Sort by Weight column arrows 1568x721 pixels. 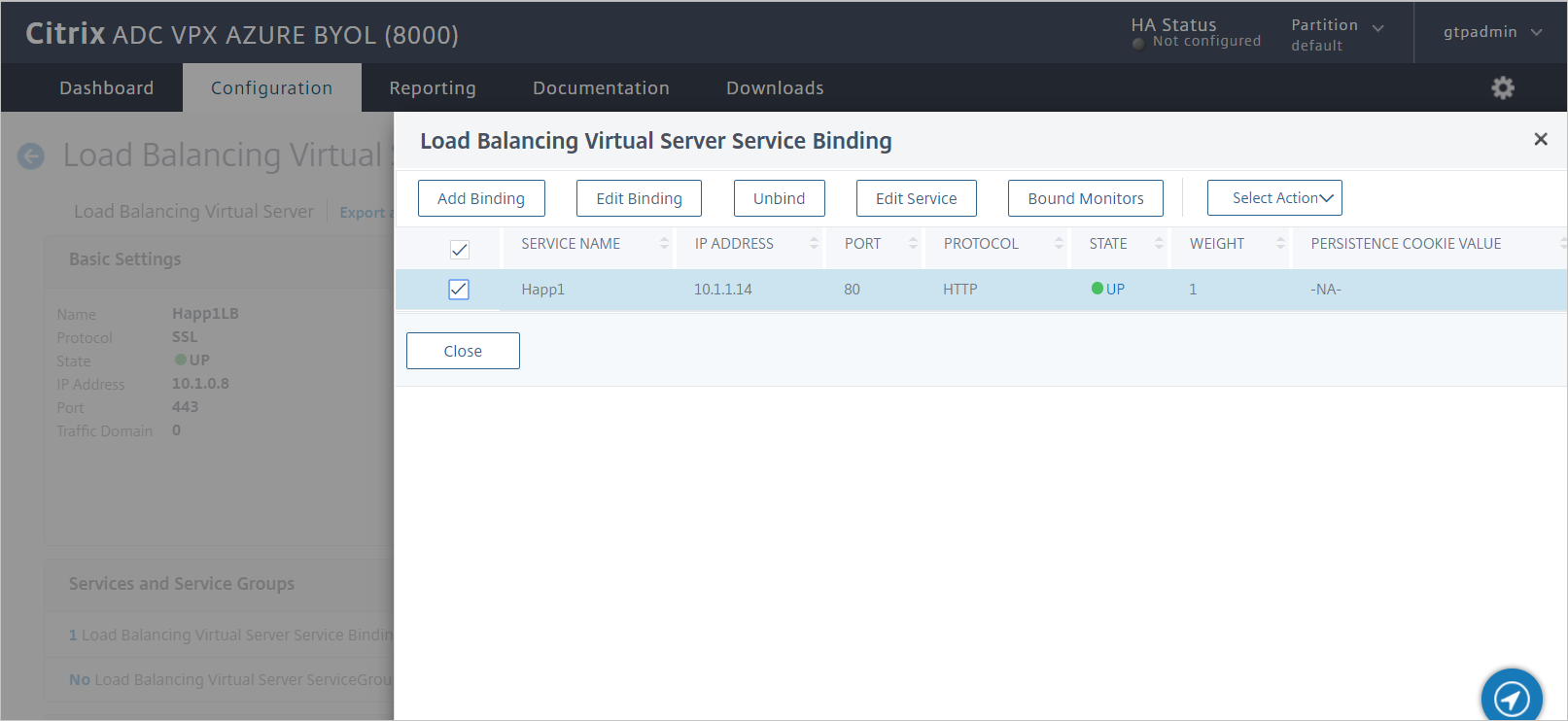[1280, 244]
